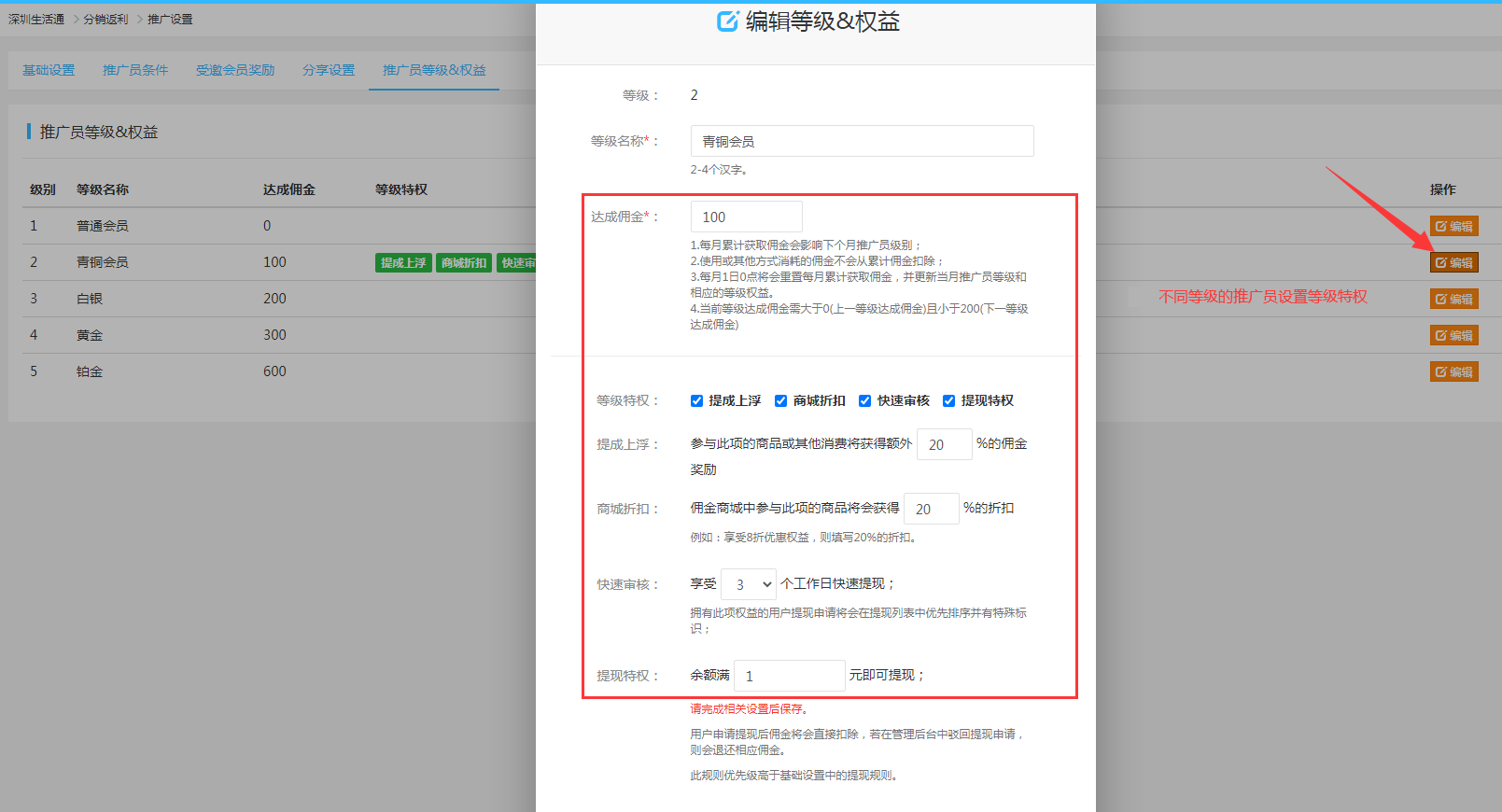Toggle the 商城折扣 checkbox
Viewport: 1502px width, 812px height.
click(x=780, y=401)
